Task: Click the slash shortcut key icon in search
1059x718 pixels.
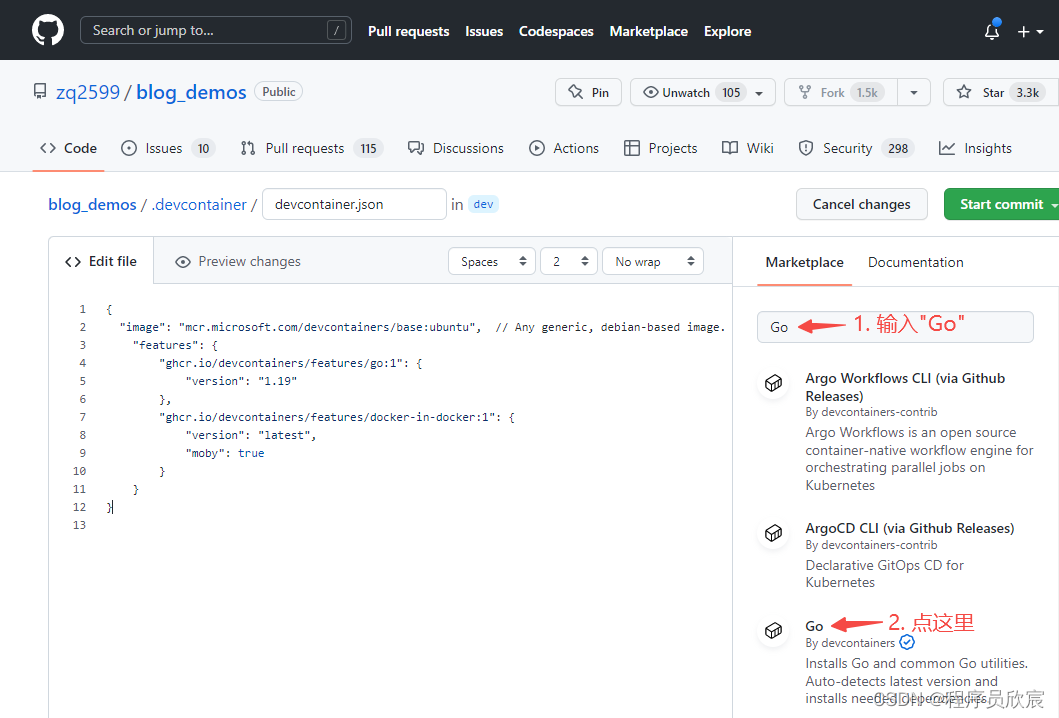Action: (336, 30)
